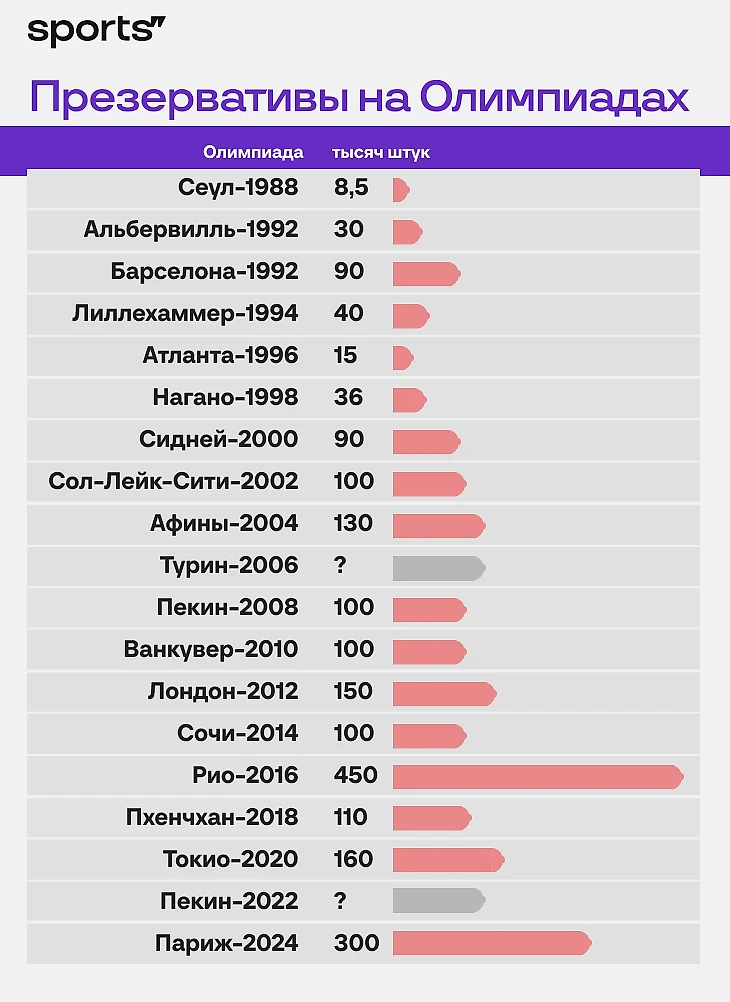Screen dimensions: 730x1002
Task: Select the тысяч штук column header
Action: [381, 153]
